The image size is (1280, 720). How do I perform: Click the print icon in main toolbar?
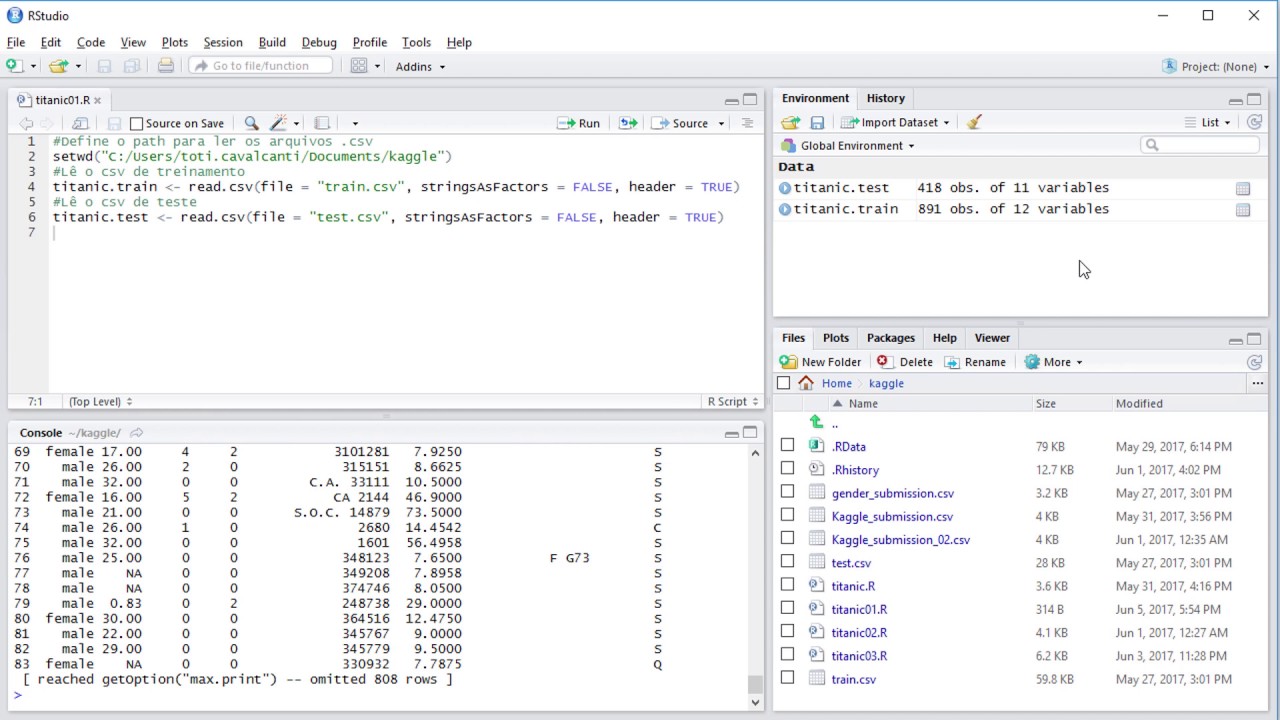coord(166,66)
